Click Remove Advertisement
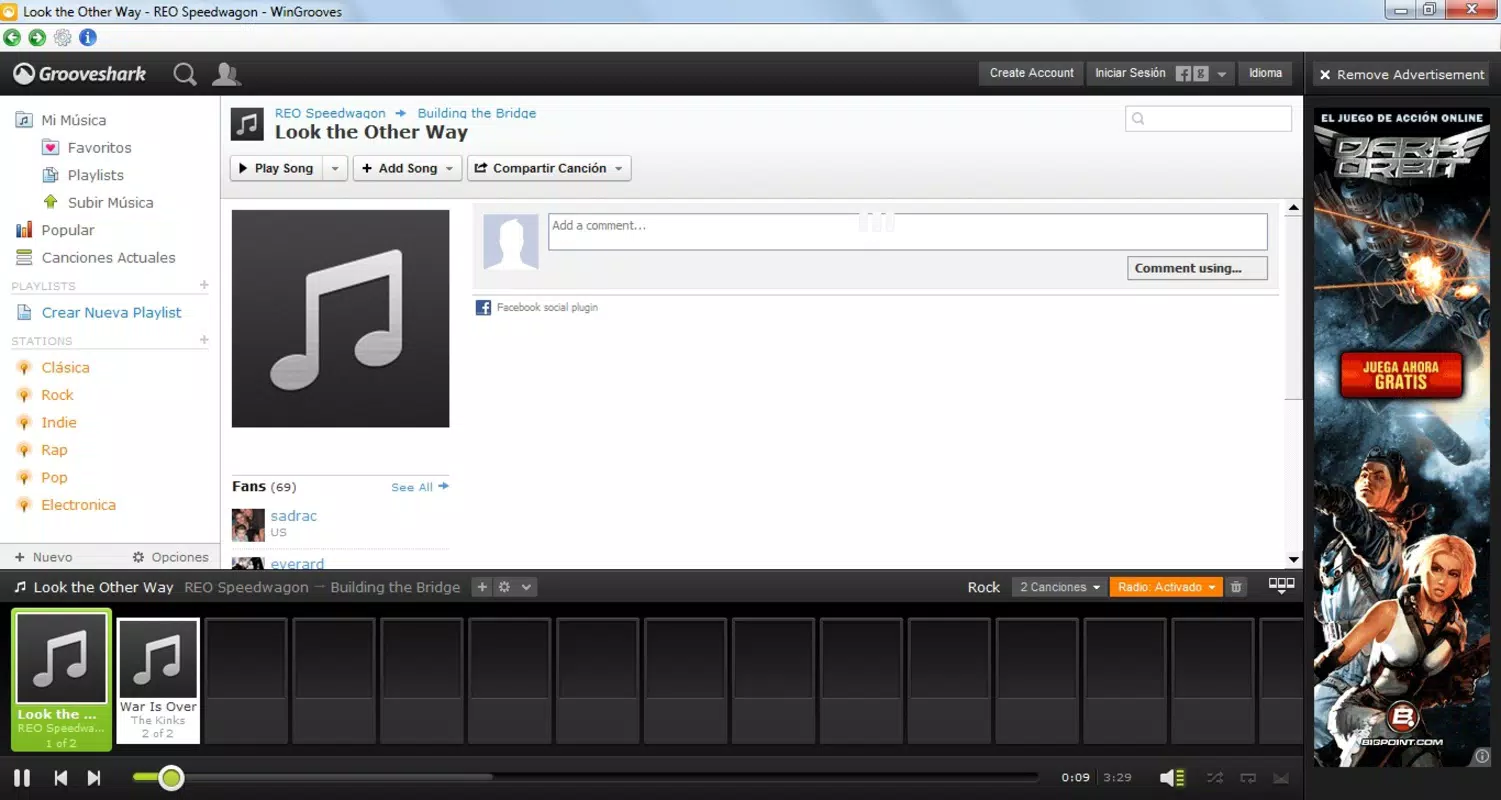Screen dimensions: 1501x800 point(1401,75)
